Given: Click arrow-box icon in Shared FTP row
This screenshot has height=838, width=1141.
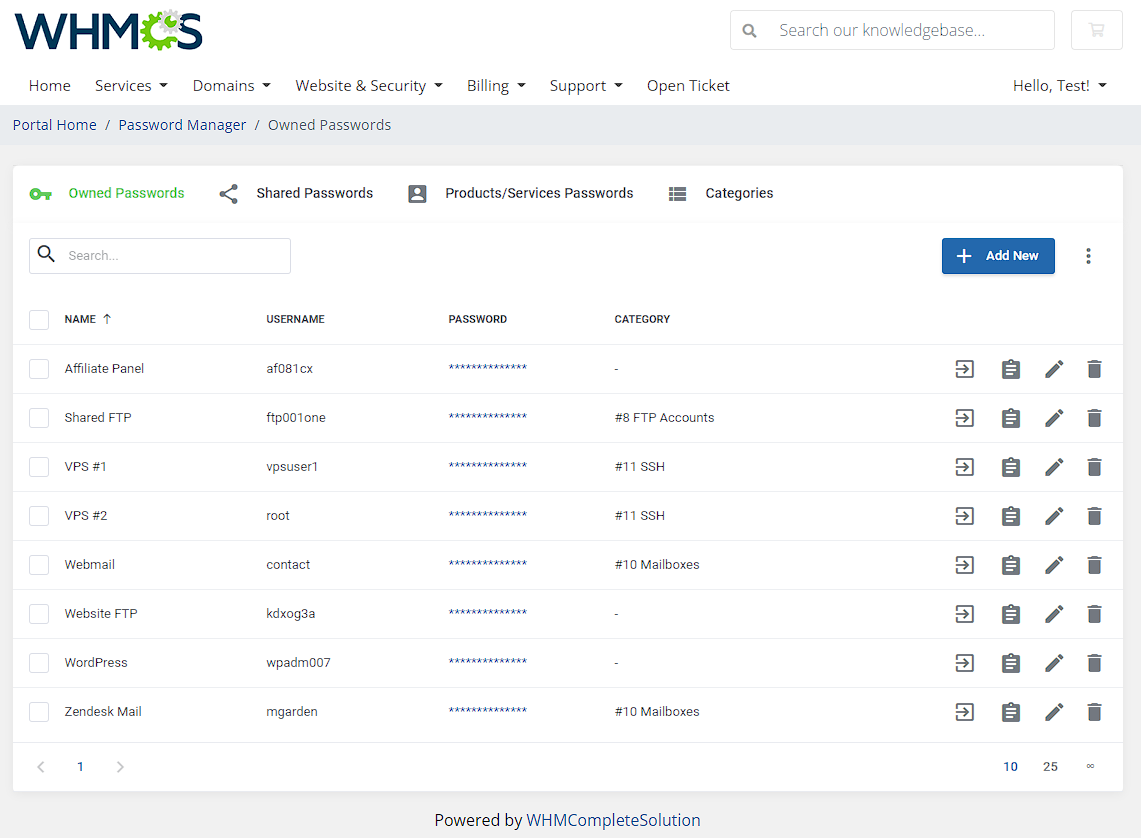Looking at the screenshot, I should [x=964, y=418].
